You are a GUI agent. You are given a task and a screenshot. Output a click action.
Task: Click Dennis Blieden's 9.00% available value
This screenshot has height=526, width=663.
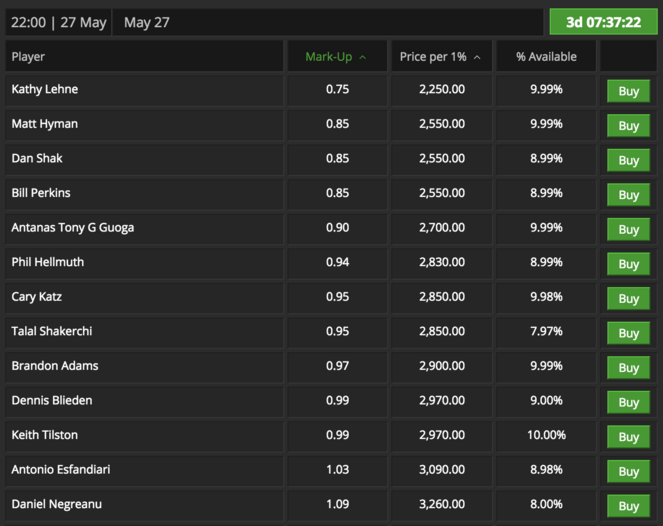point(546,400)
